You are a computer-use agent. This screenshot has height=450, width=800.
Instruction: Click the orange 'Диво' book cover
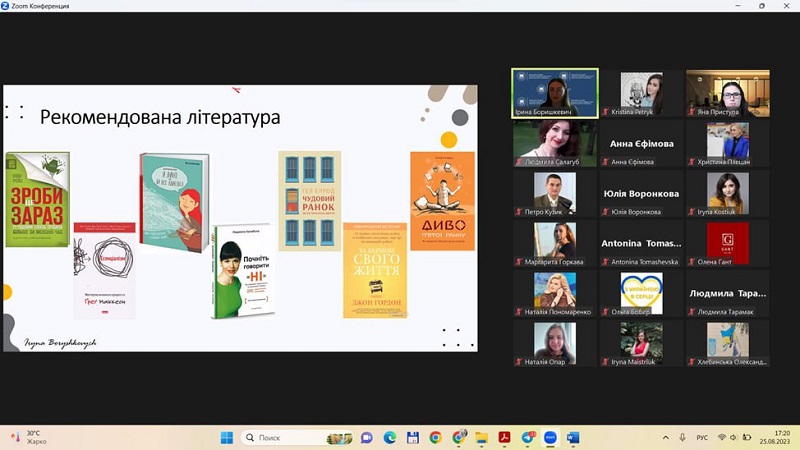tap(442, 201)
